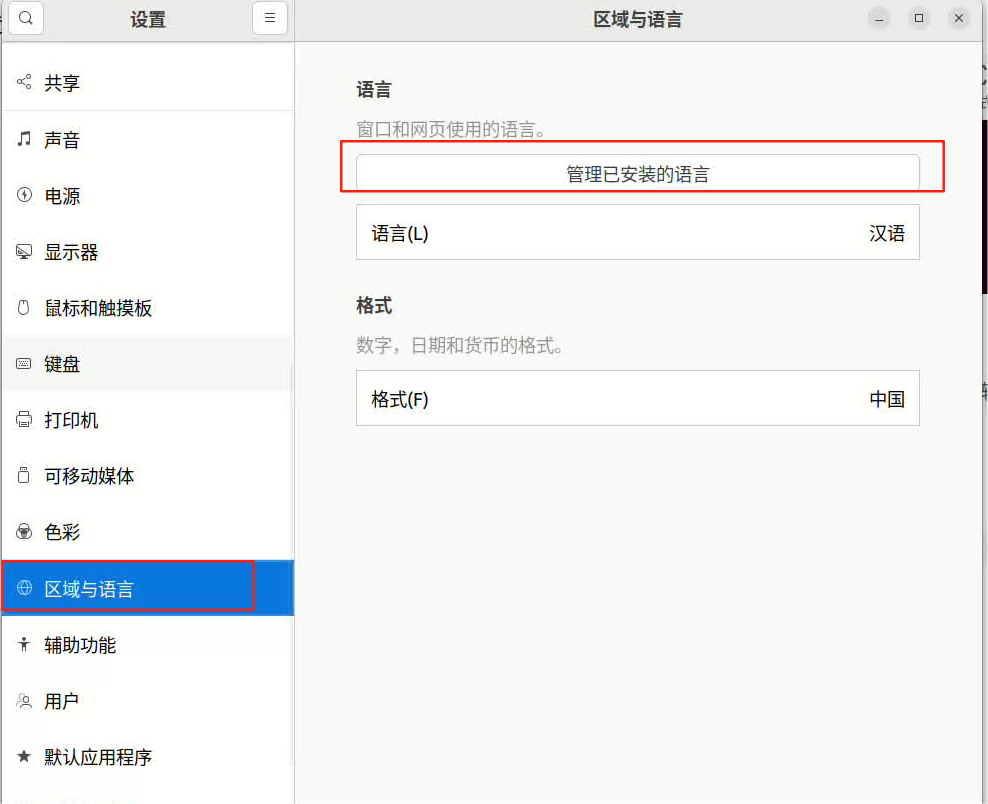Click the removable media icon beside 可移动媒体

(x=24, y=475)
